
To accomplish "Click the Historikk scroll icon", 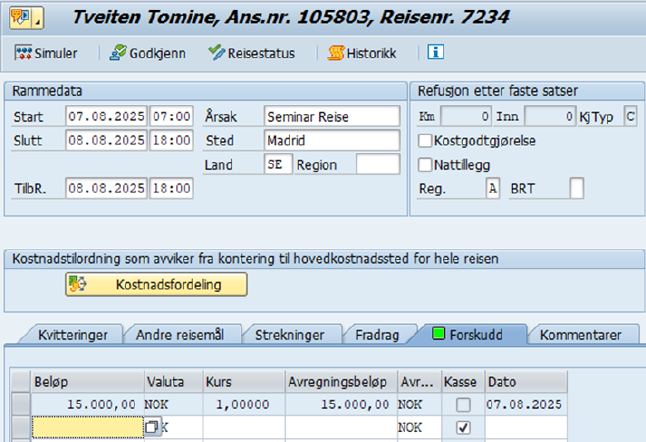I will (x=336, y=53).
